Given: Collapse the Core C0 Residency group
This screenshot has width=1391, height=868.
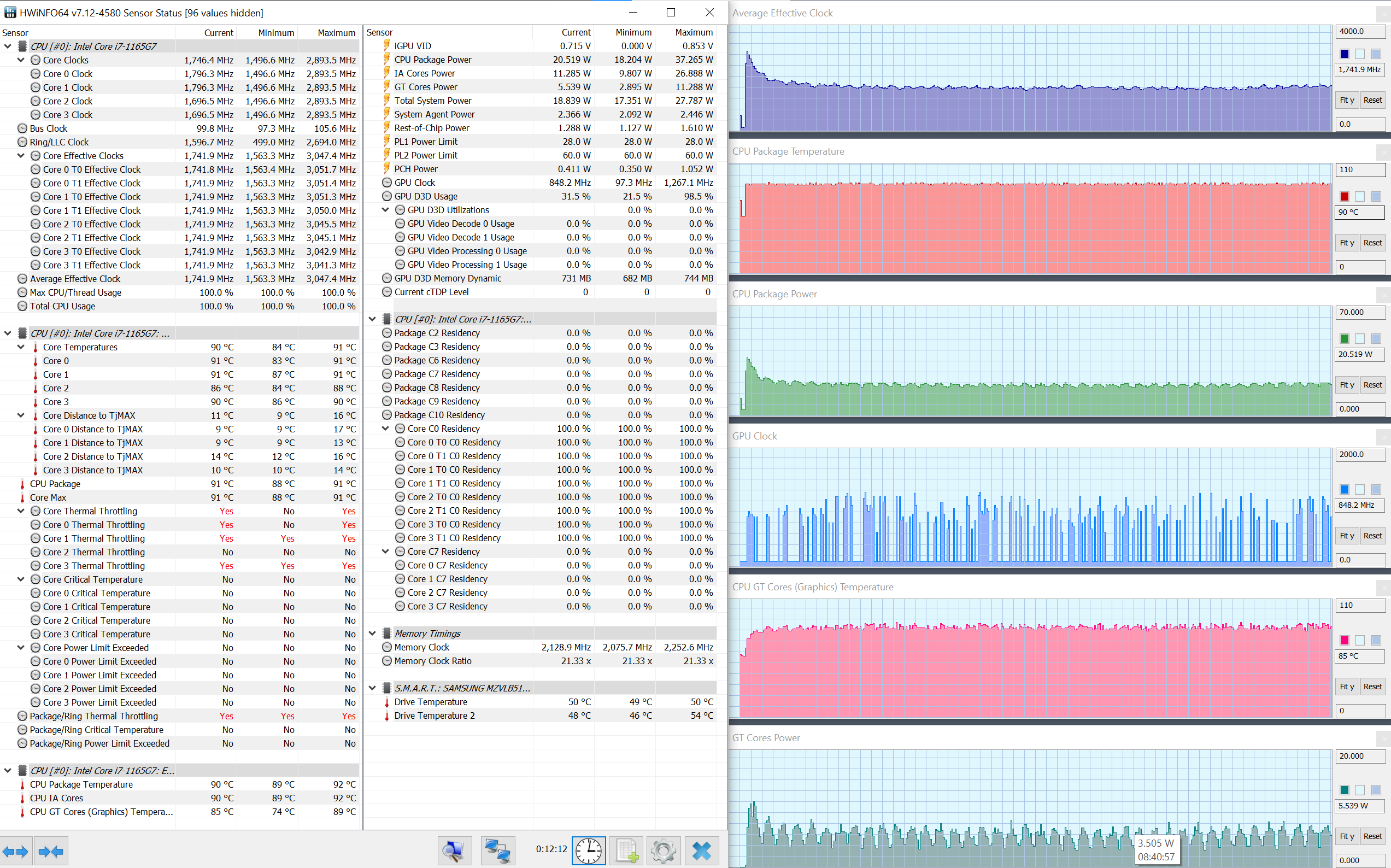Looking at the screenshot, I should tap(386, 429).
